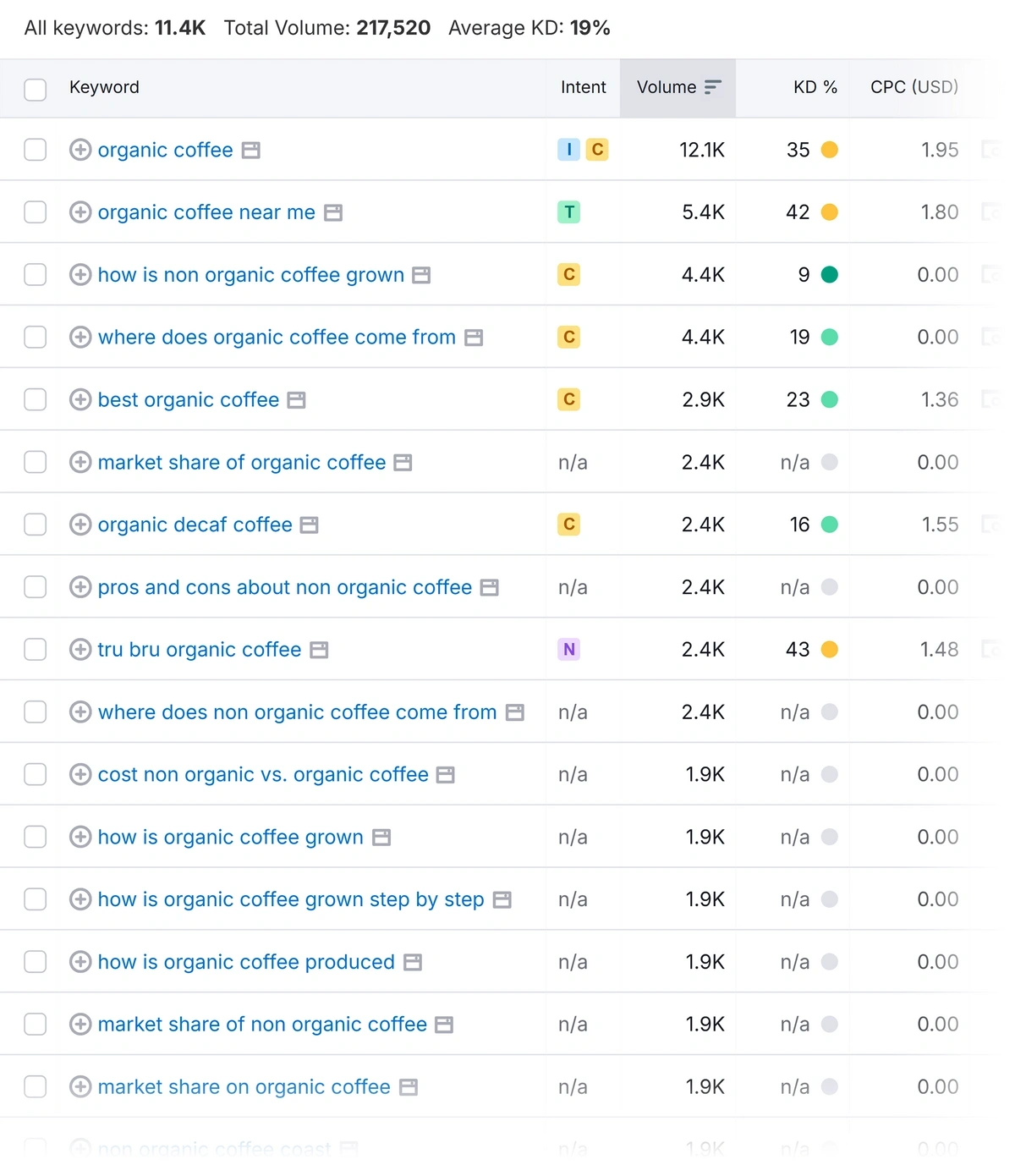This screenshot has width=1015, height=1176.
Task: Select checkbox for 'tru bru organic coffee'
Action: coord(36,649)
